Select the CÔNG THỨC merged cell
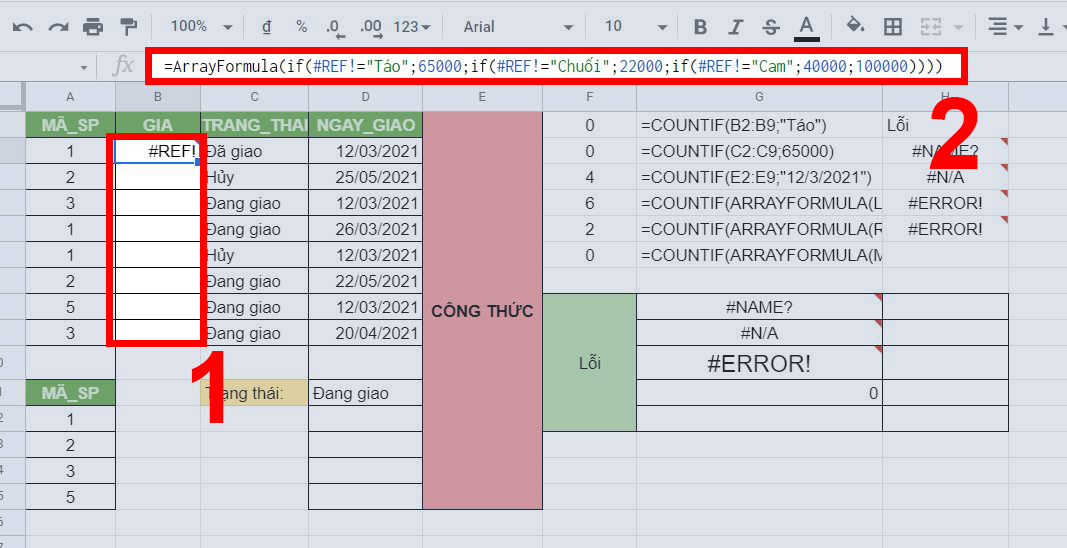1067x548 pixels. coord(482,310)
